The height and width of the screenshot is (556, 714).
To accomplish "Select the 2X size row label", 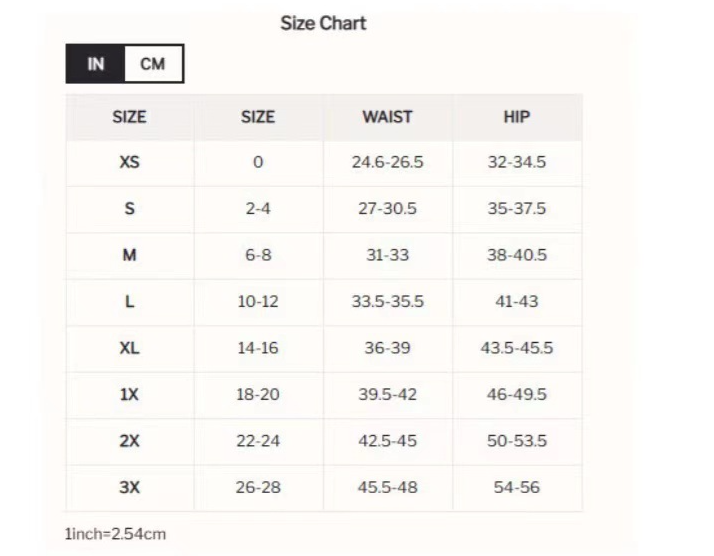I will [x=129, y=440].
